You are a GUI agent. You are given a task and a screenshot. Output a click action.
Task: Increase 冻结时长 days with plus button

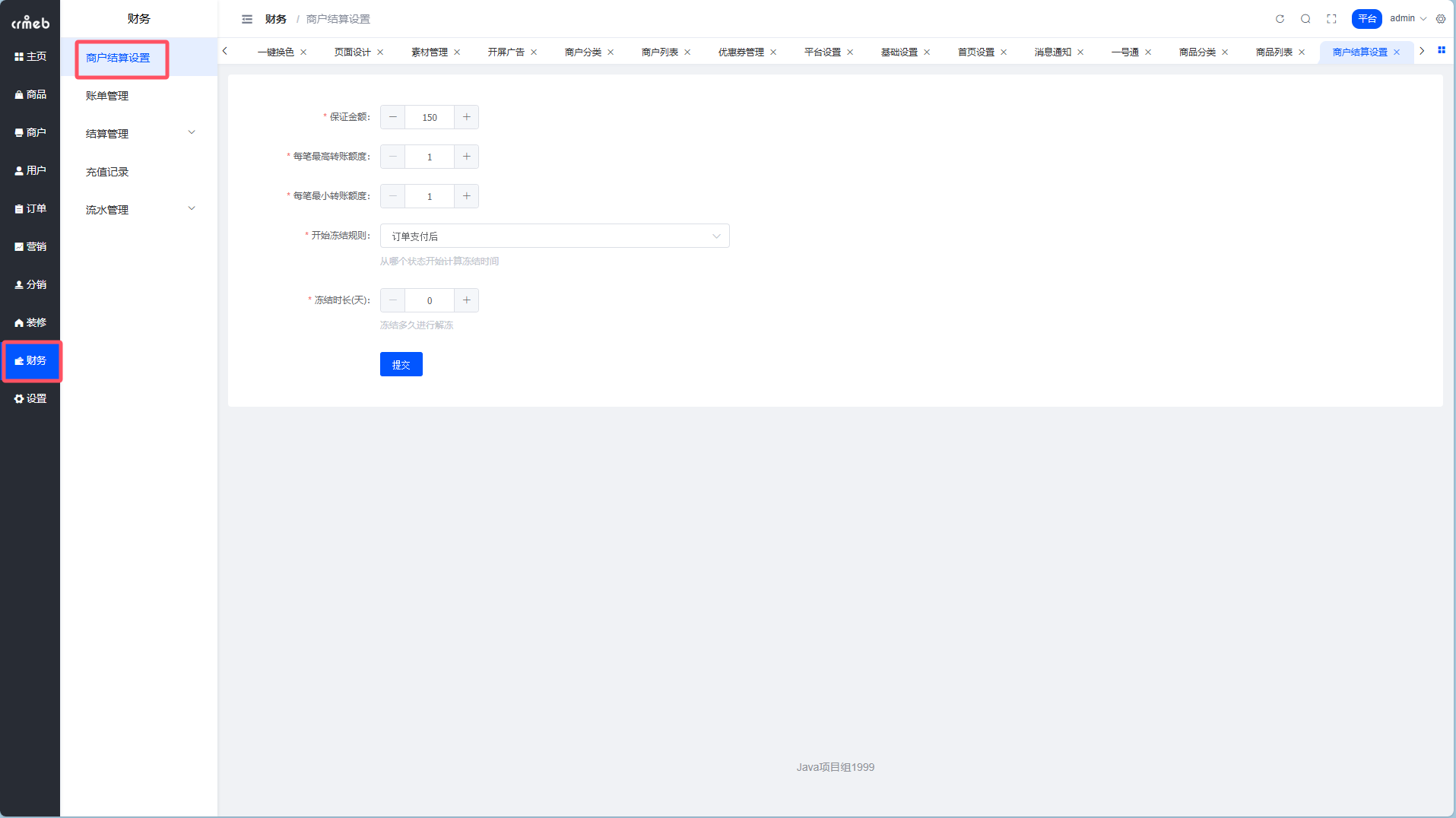[x=467, y=300]
